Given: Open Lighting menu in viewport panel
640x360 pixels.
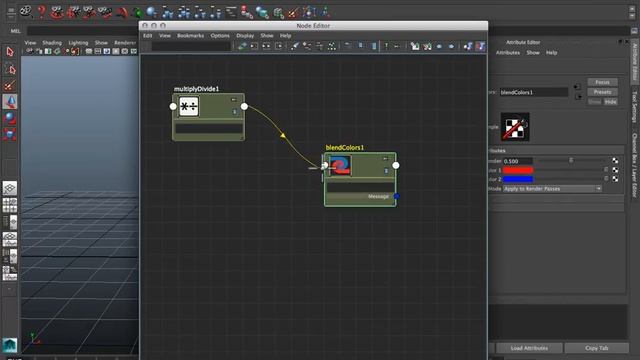Looking at the screenshot, I should (x=78, y=43).
